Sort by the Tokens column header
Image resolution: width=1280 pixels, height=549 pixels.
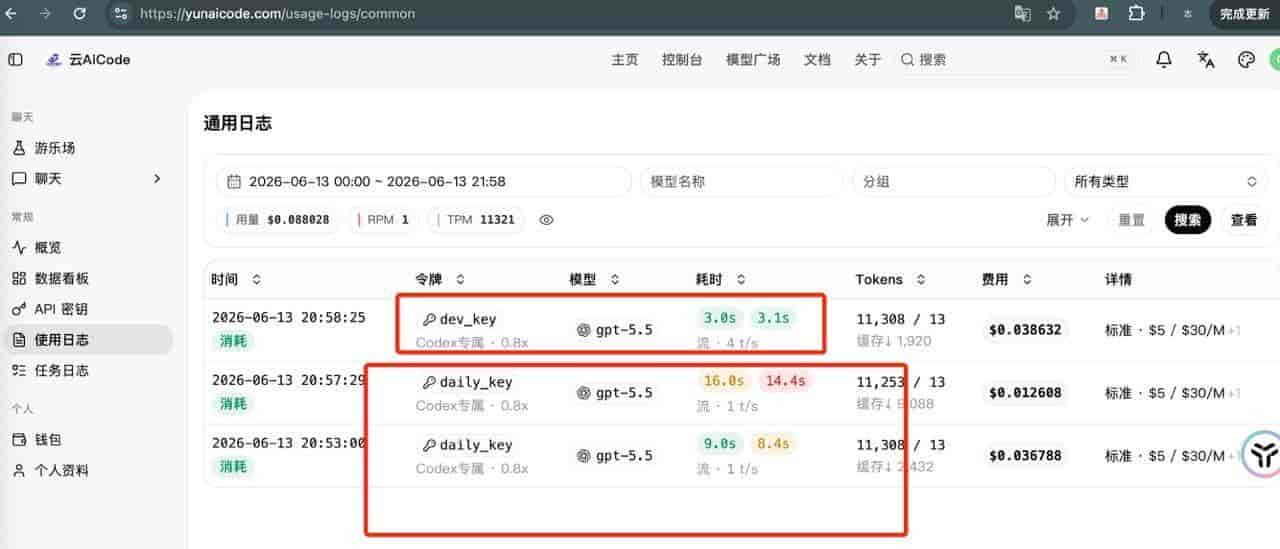coord(891,280)
